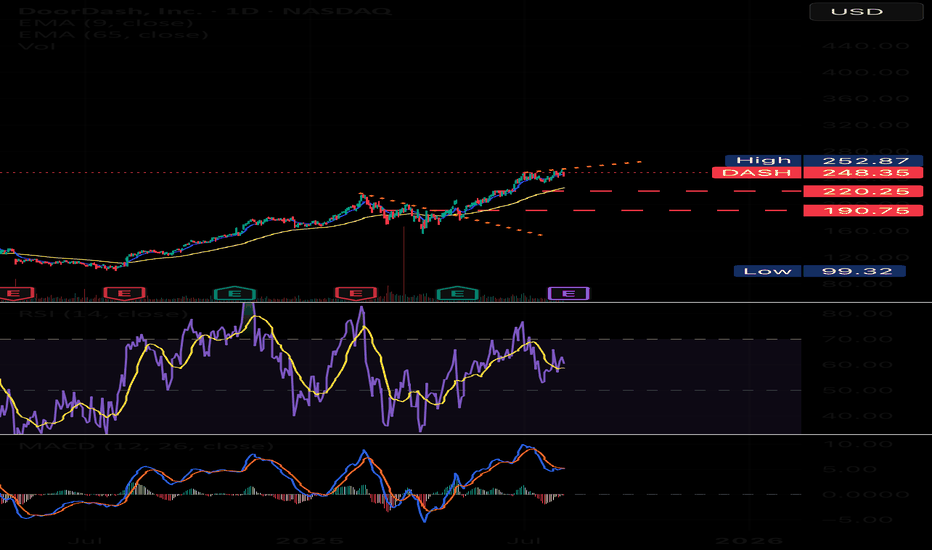
Task: Click the 0.0000 level on the MACD axis
Action: coord(866,495)
